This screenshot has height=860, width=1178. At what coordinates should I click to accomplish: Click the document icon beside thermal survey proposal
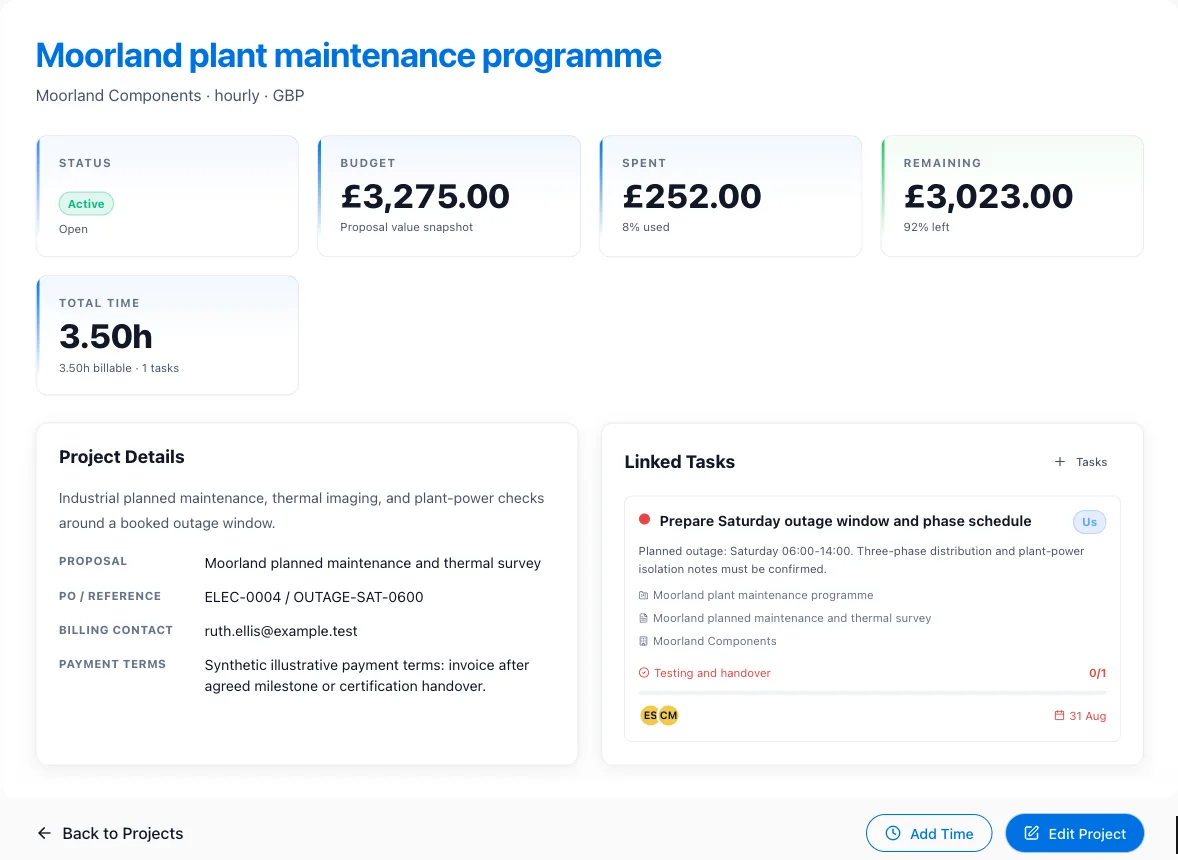point(643,618)
